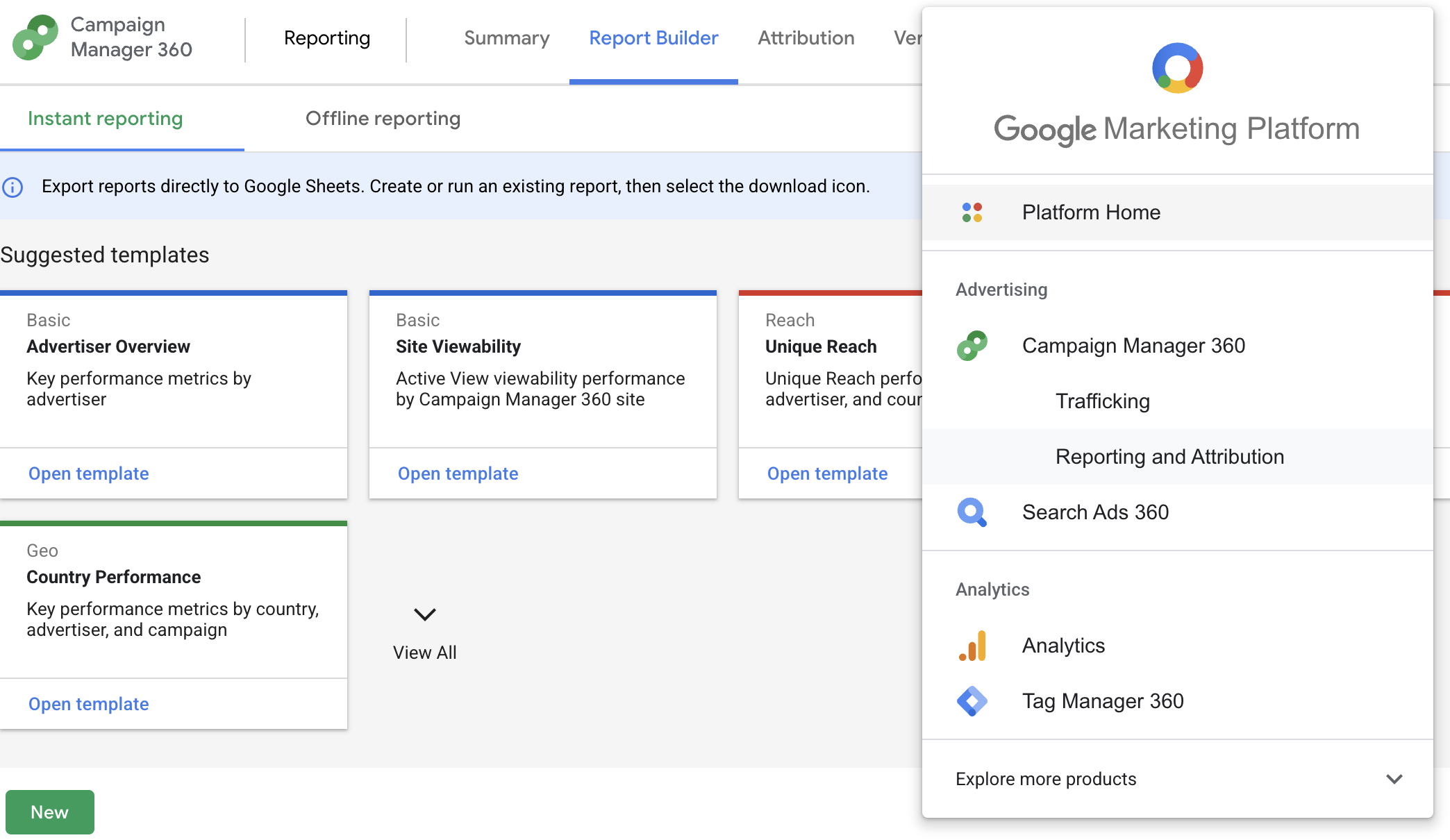The image size is (1450, 840).
Task: Open the Reporting section in header
Action: pyautogui.click(x=327, y=38)
